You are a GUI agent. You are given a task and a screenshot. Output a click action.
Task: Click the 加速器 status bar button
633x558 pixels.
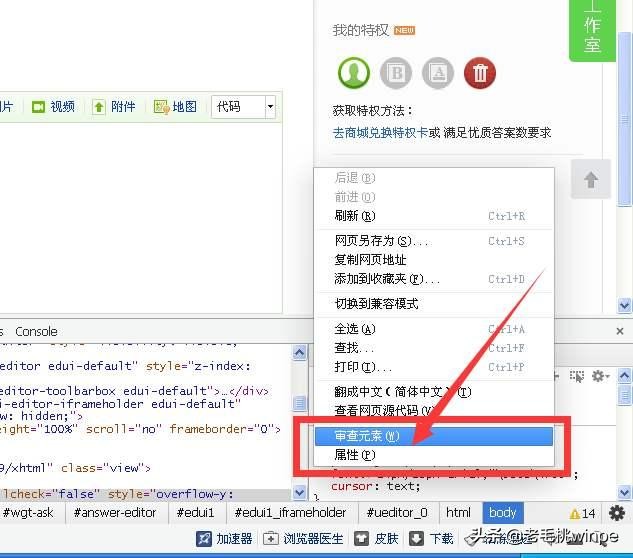coord(224,539)
